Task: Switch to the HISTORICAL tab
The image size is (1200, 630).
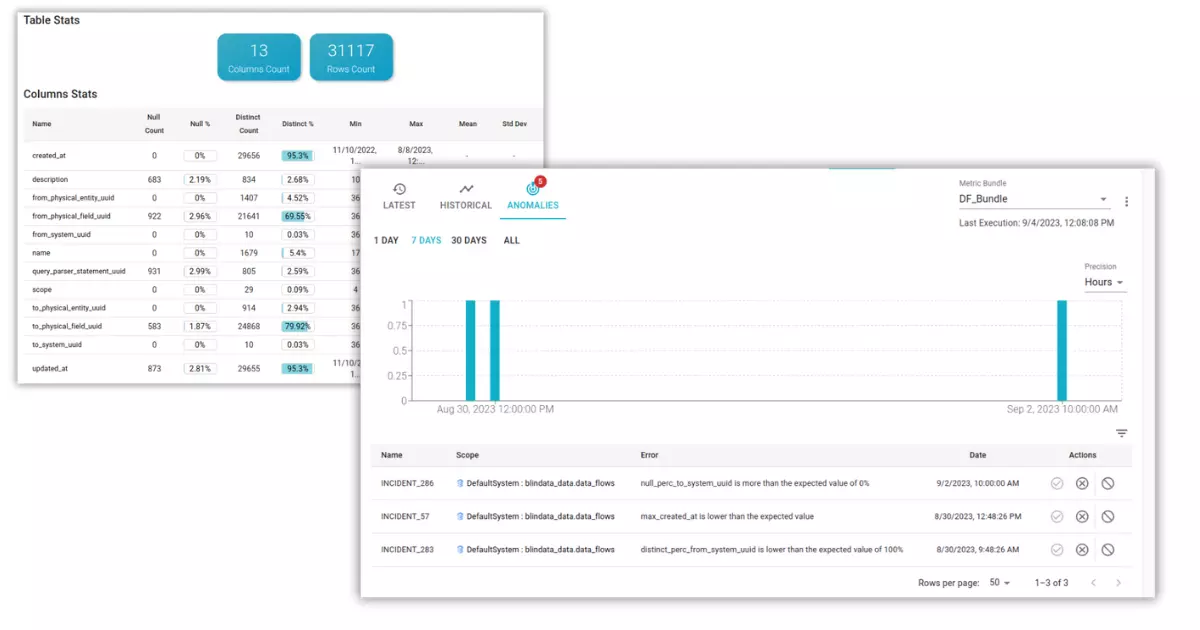Action: pos(466,197)
